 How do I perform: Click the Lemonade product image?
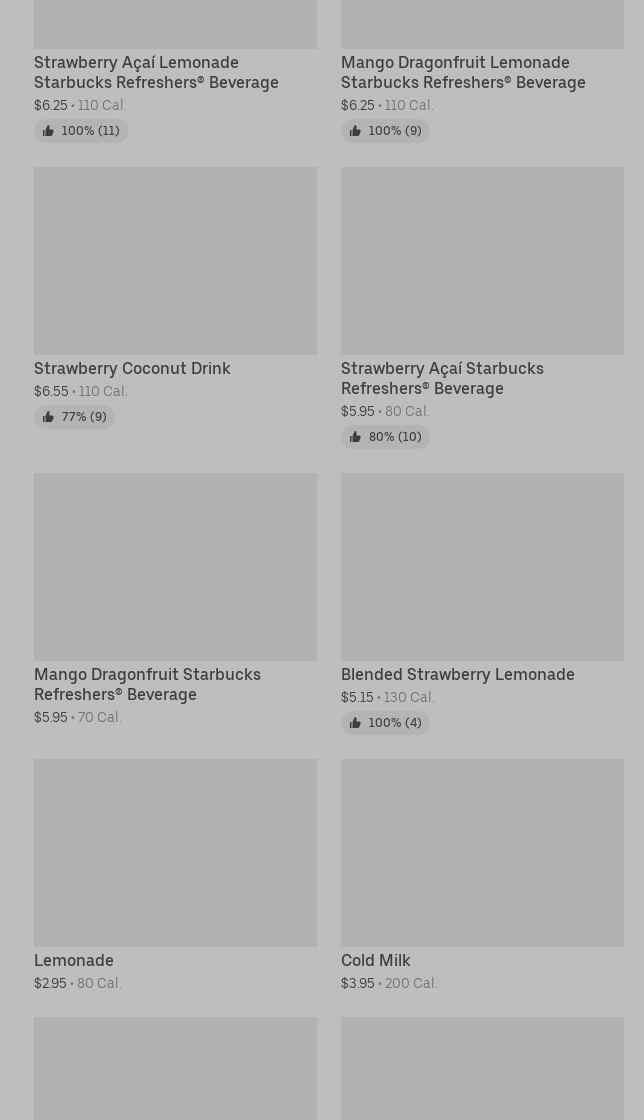click(x=175, y=852)
